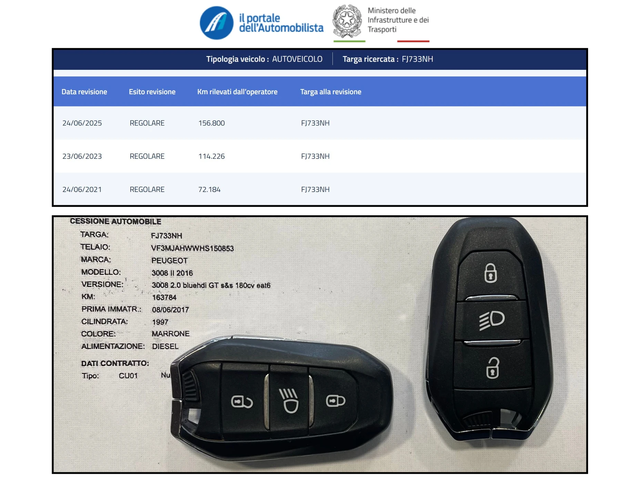Viewport: 640px width, 480px height.
Task: Click the km value 114.226
Action: click(211, 156)
